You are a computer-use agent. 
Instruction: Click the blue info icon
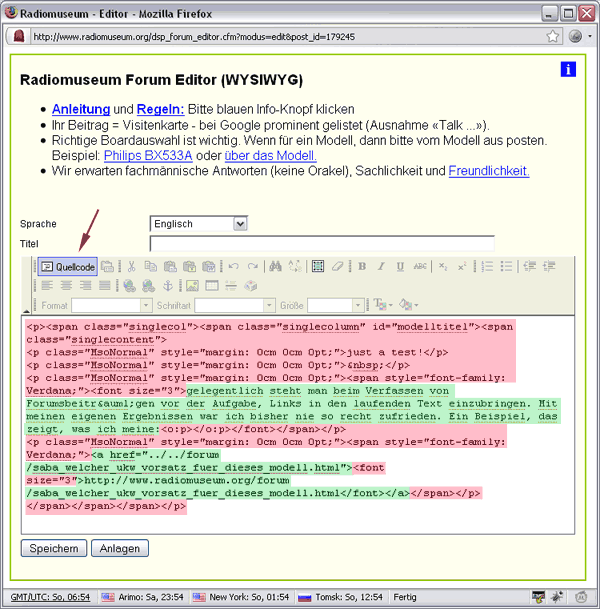point(568,69)
